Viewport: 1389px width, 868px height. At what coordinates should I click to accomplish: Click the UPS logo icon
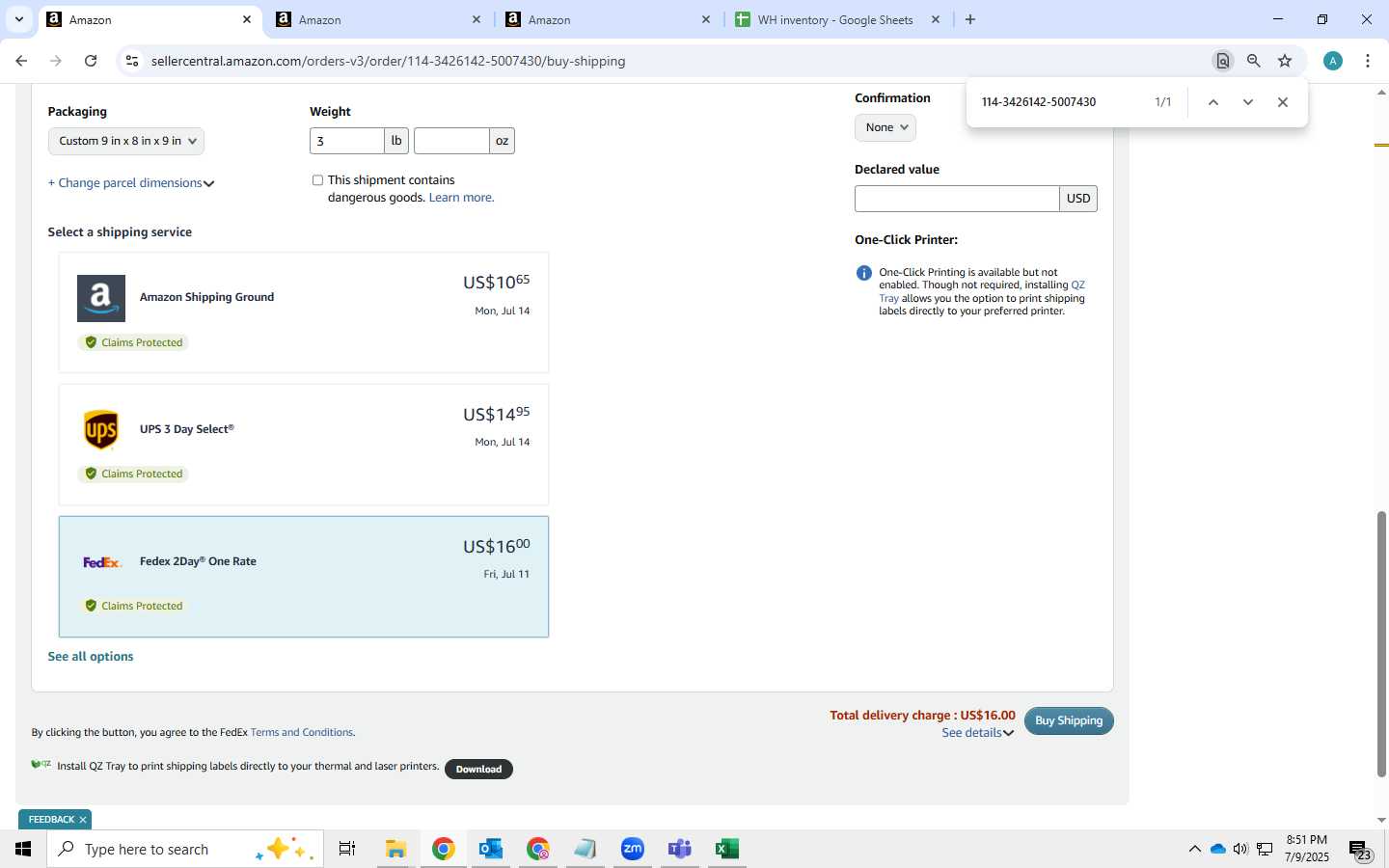coord(101,430)
